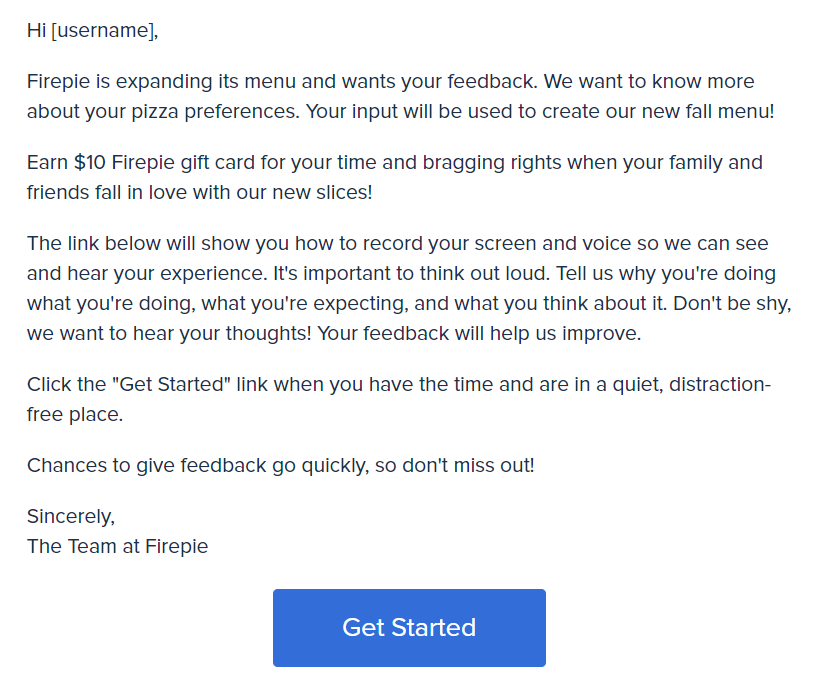The image size is (826, 679).
Task: Click the '$10 Firepie gift card' text
Action: pos(167,162)
